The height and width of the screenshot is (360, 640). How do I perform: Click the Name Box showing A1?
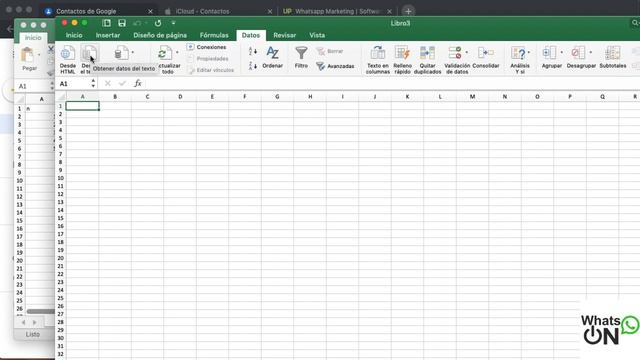coord(73,84)
